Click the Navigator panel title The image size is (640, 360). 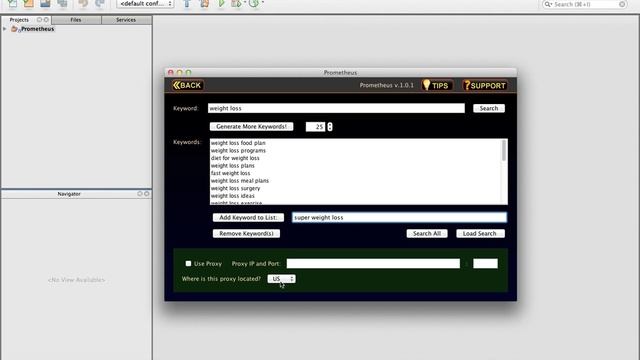tap(69, 194)
